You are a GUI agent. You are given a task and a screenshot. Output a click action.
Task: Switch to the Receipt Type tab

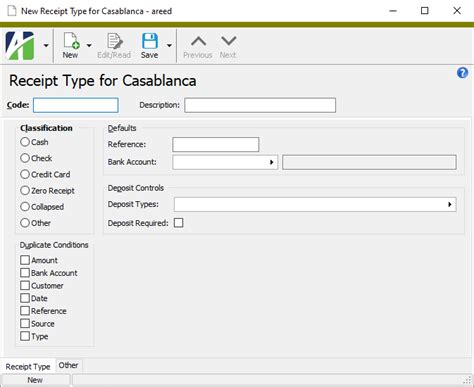28,367
